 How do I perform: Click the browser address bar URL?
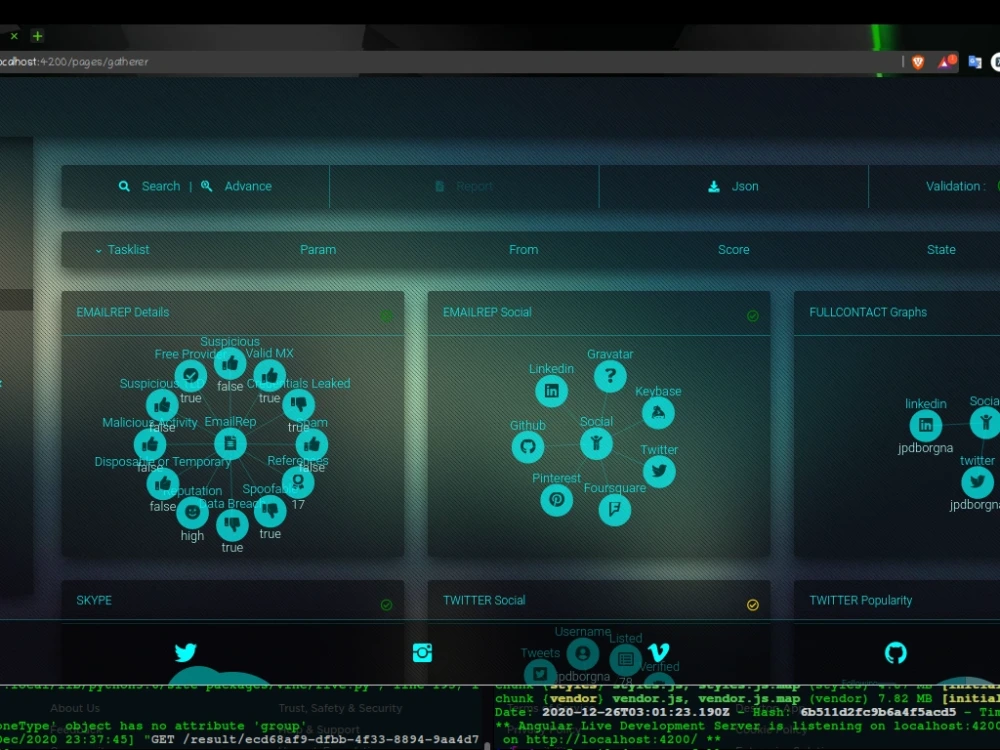(74, 62)
